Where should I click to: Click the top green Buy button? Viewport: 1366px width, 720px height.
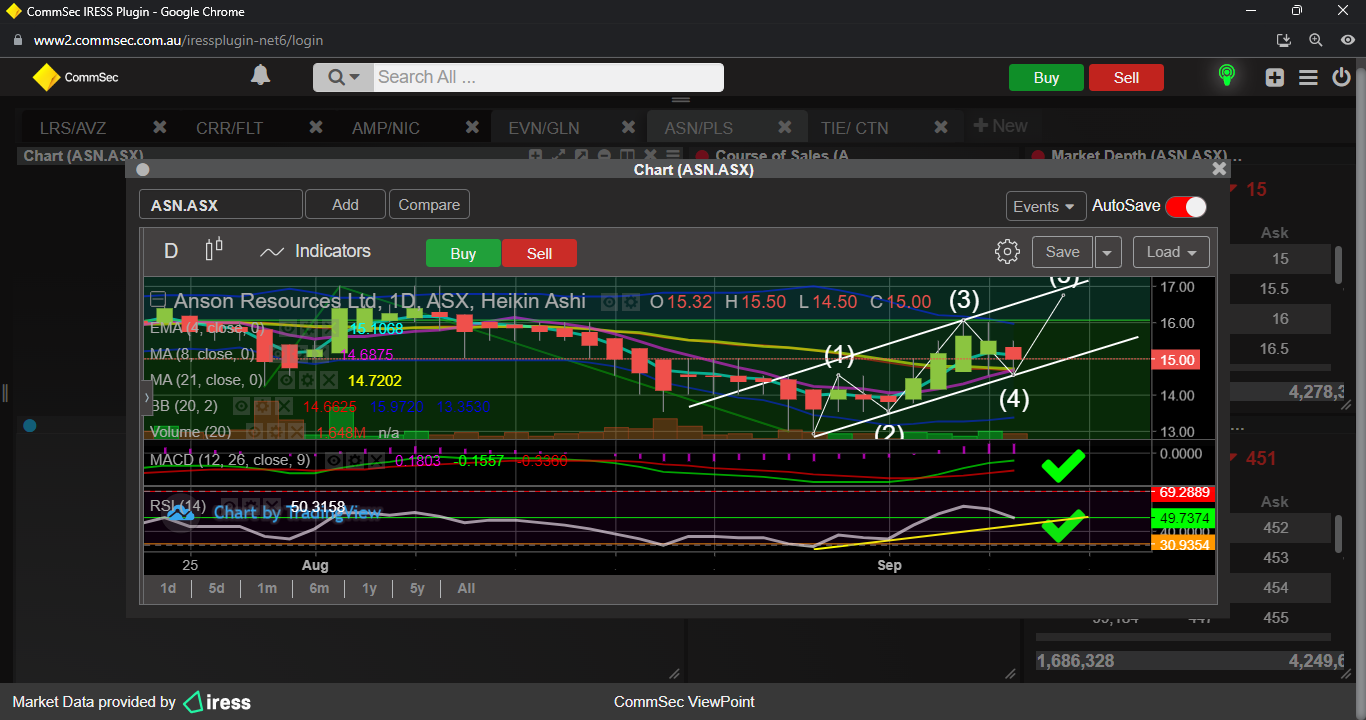point(1046,78)
